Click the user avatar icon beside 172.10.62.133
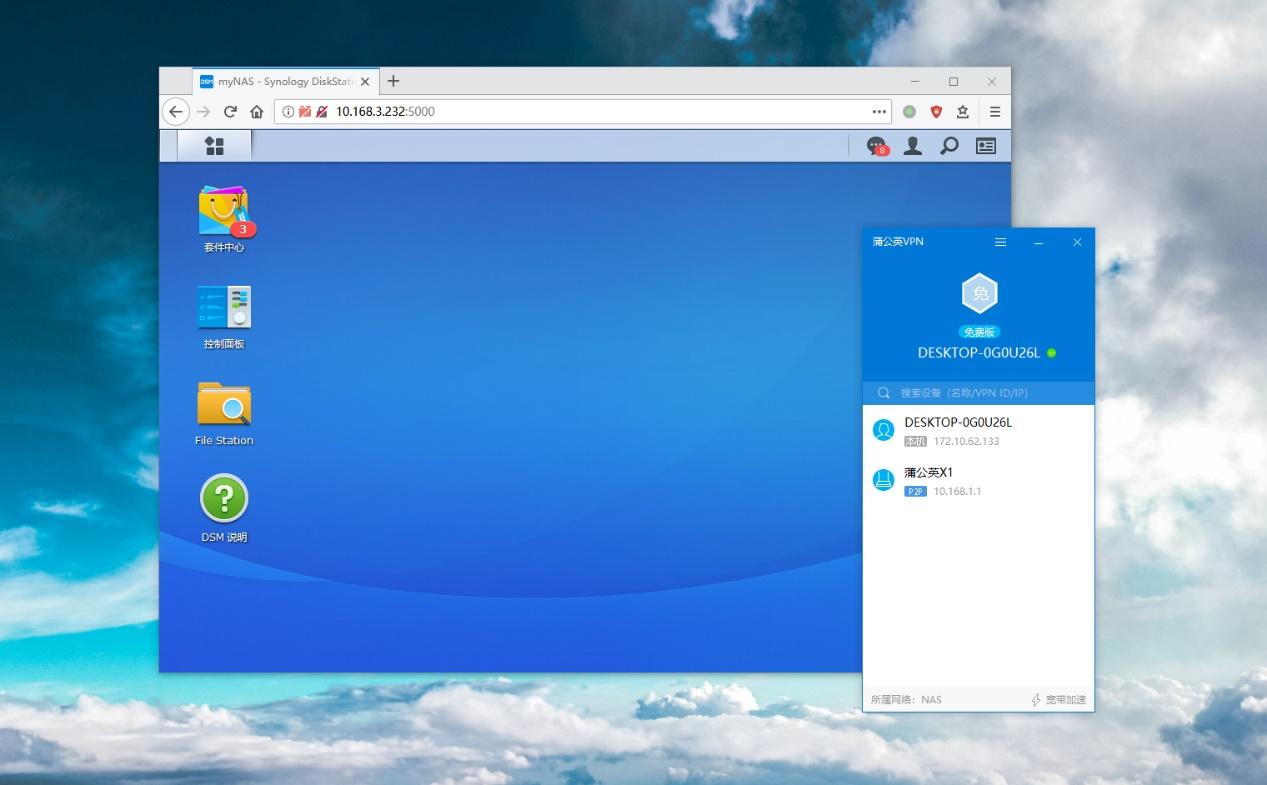 [x=883, y=430]
